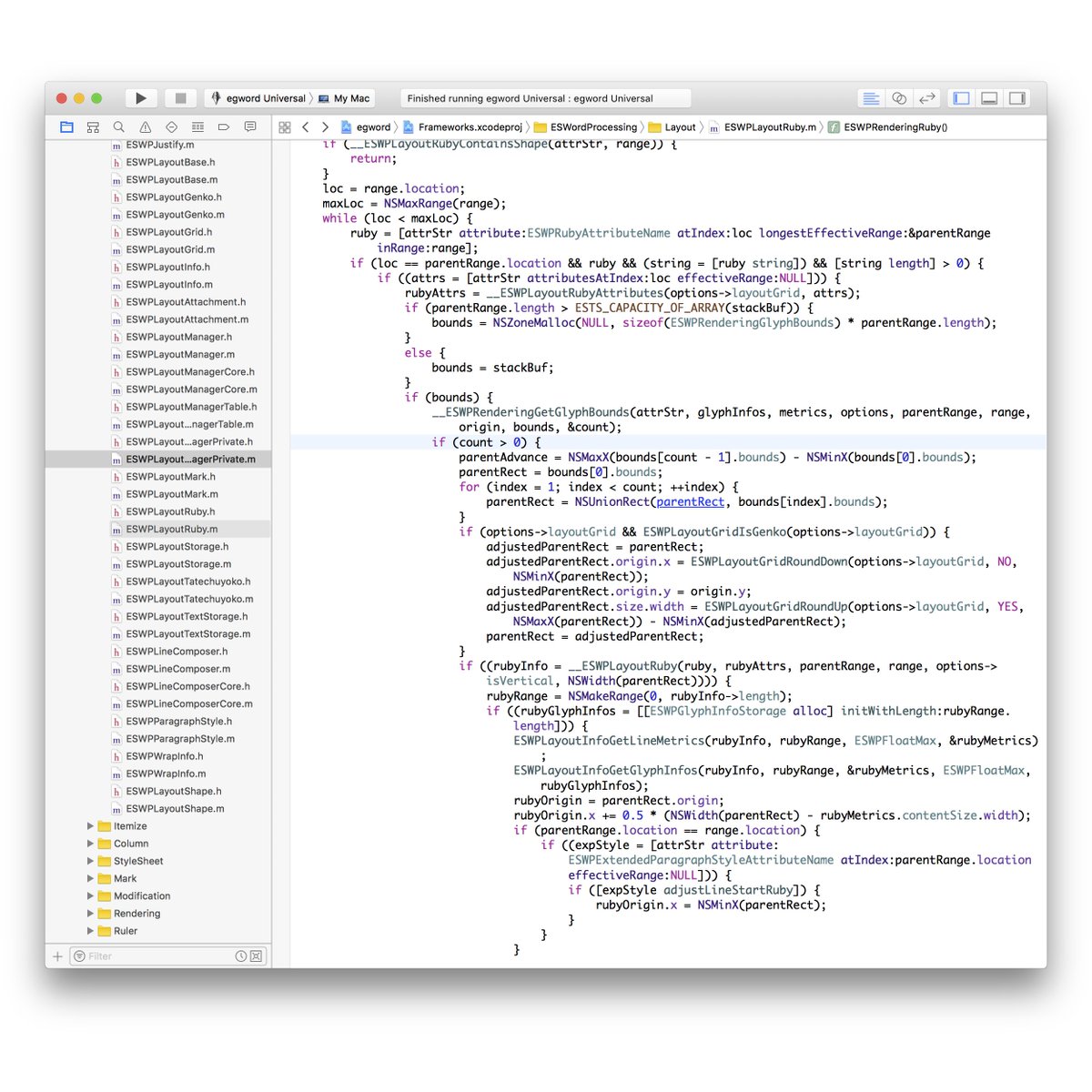The image size is (1092, 1092).
Task: Select ESWPLayoutTextStorage.h file
Action: click(x=158, y=616)
